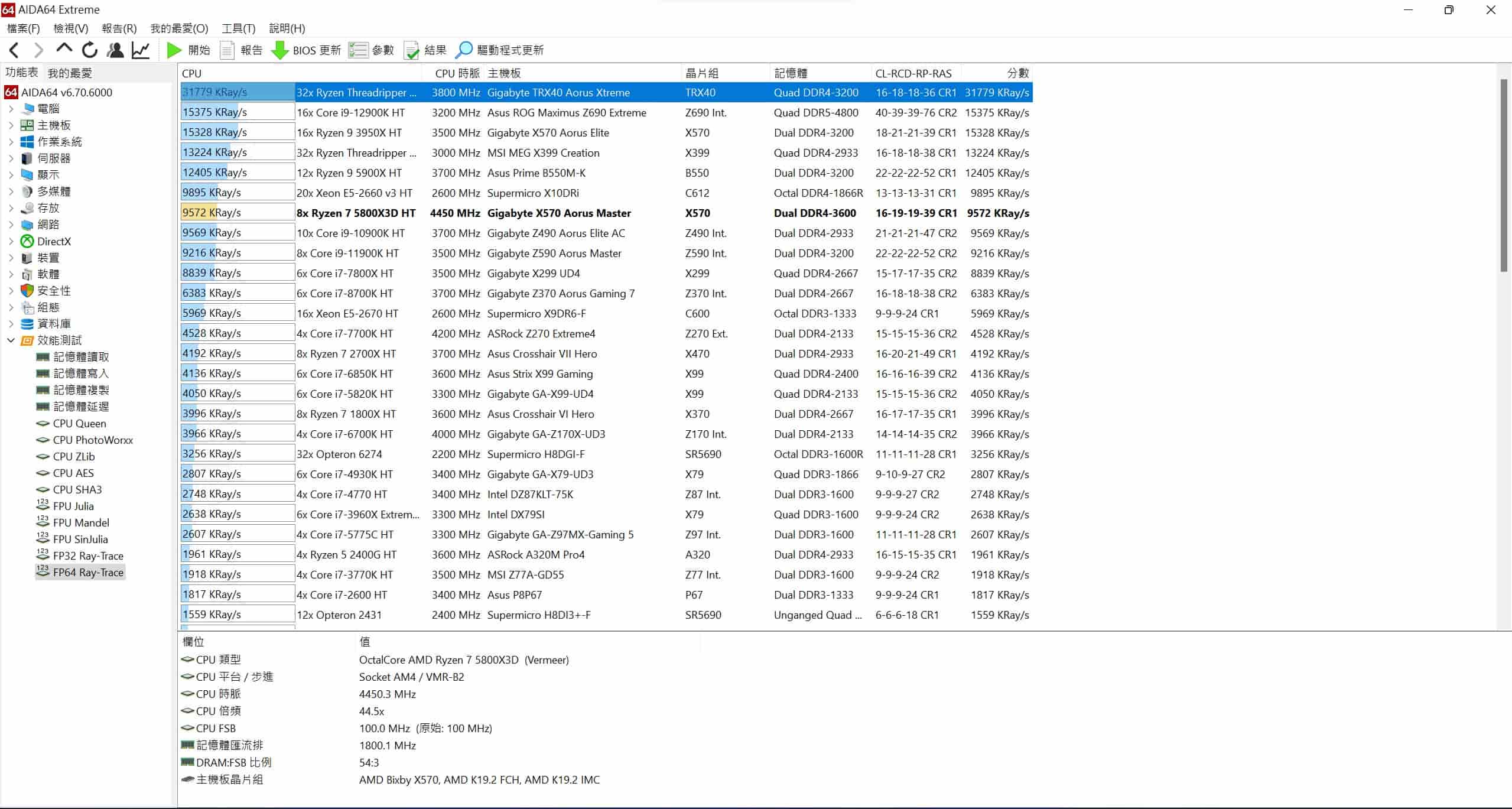This screenshot has height=809, width=1512.
Task: Sort by the 記憶體 column header
Action: point(821,73)
